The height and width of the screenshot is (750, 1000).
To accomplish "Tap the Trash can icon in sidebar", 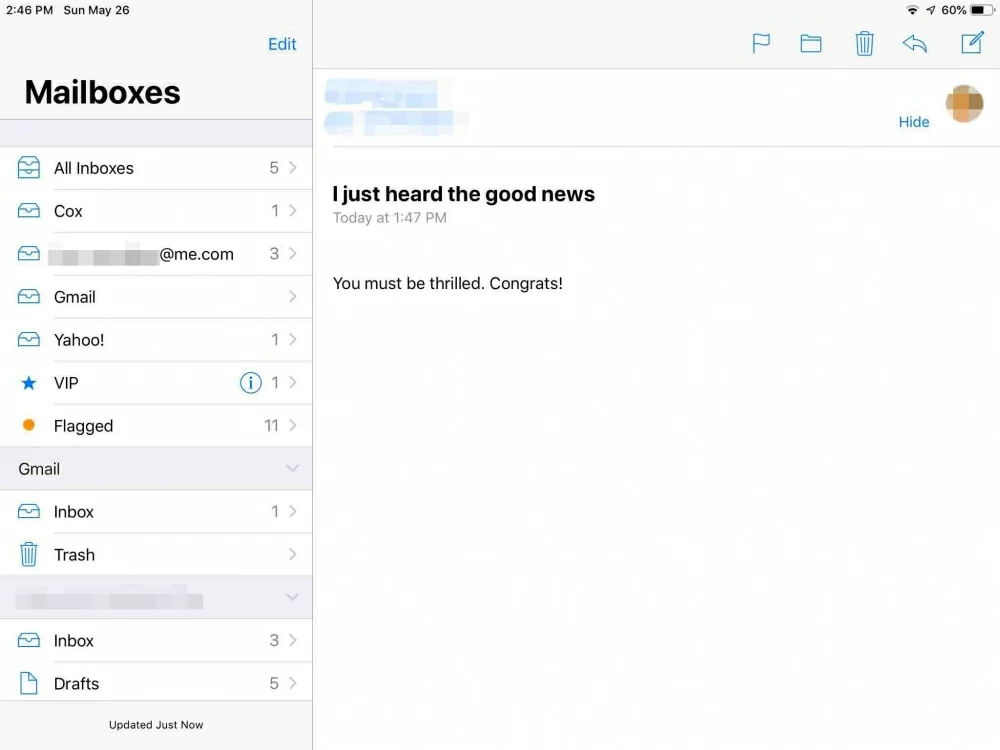I will [x=29, y=554].
